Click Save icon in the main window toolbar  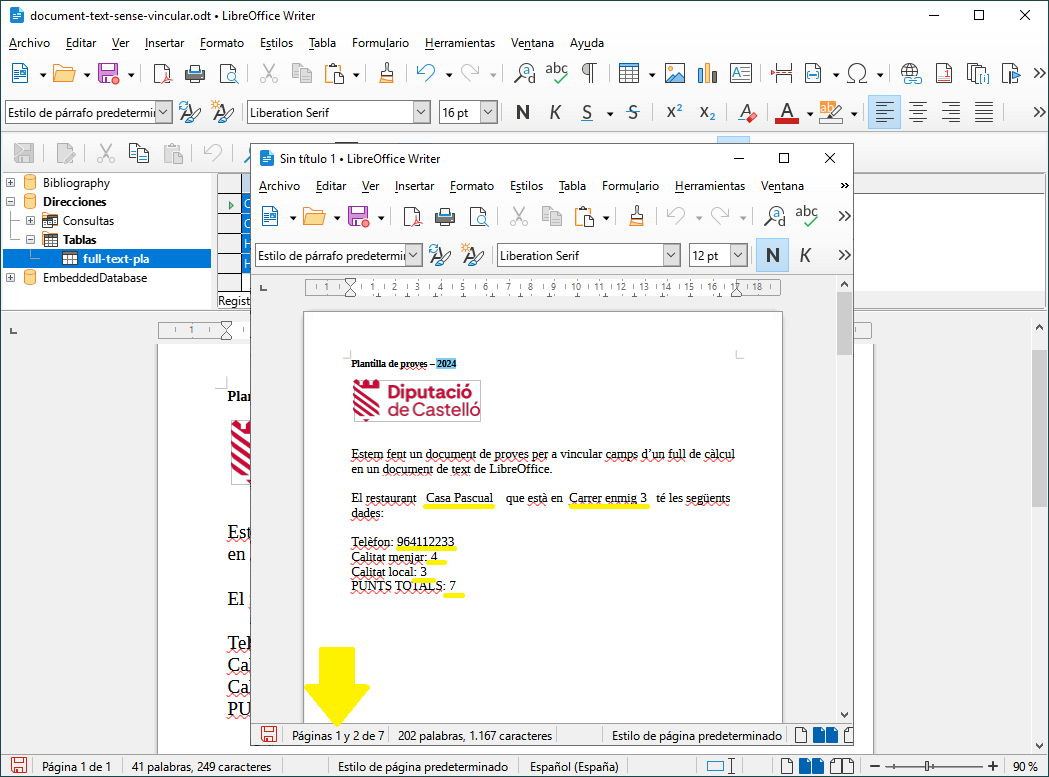tap(108, 73)
